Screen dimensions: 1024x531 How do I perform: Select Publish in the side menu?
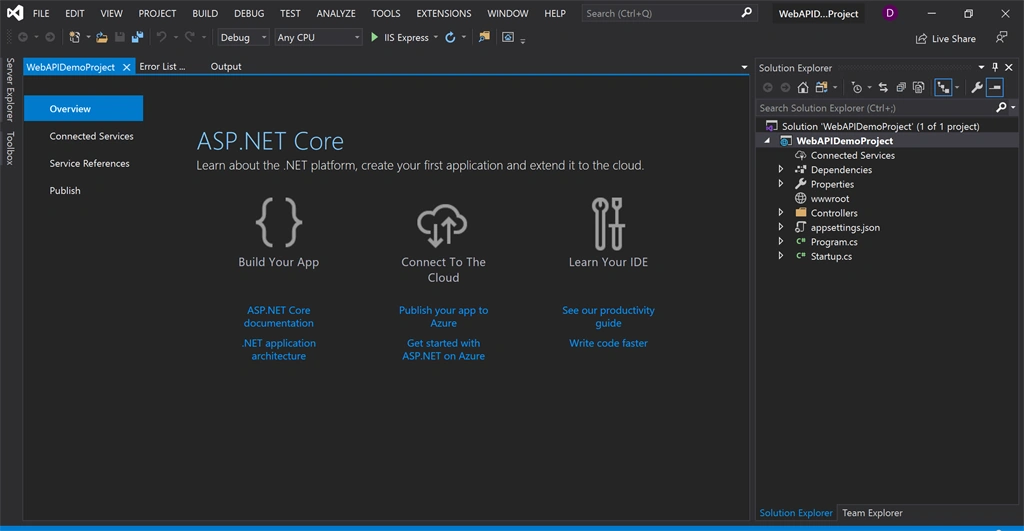tap(65, 191)
